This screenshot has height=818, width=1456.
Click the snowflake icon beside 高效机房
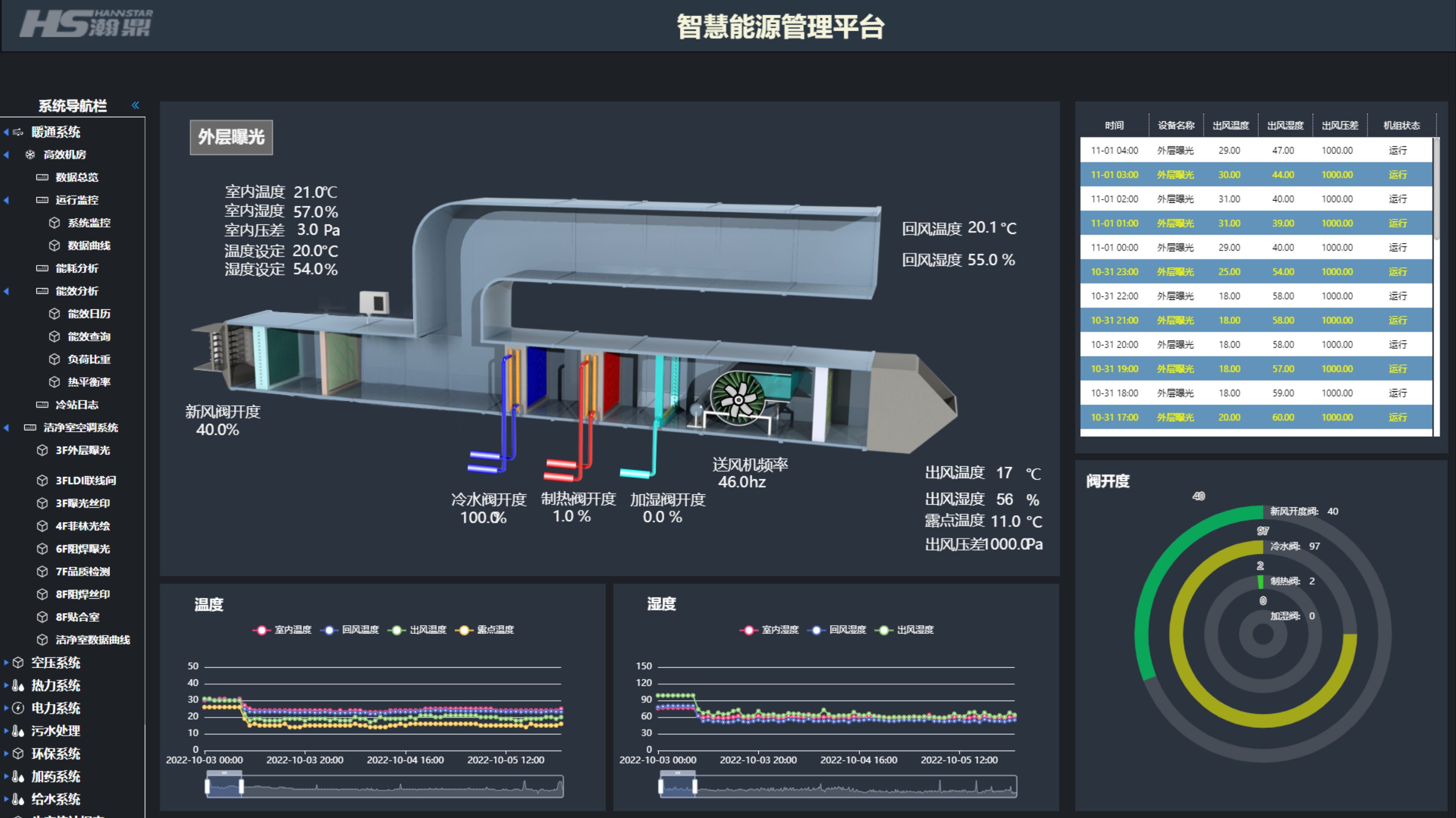point(30,154)
